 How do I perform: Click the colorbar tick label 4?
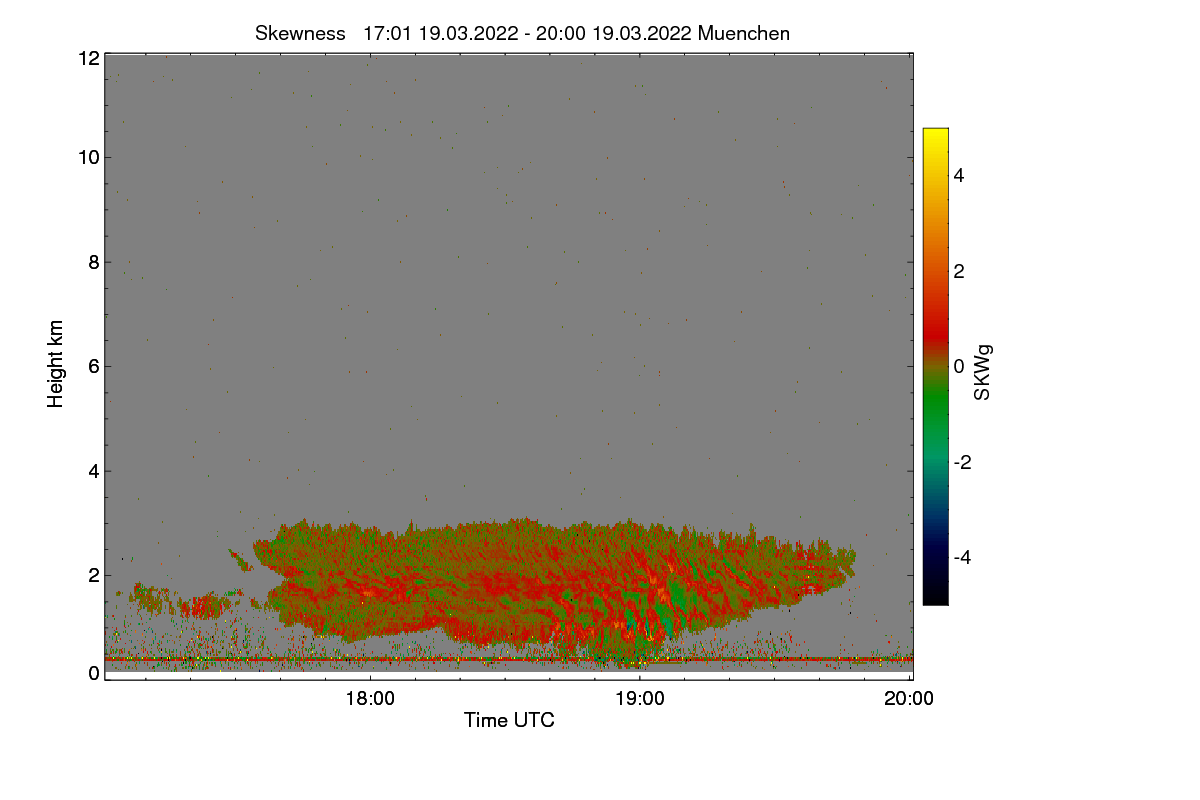coord(959,175)
